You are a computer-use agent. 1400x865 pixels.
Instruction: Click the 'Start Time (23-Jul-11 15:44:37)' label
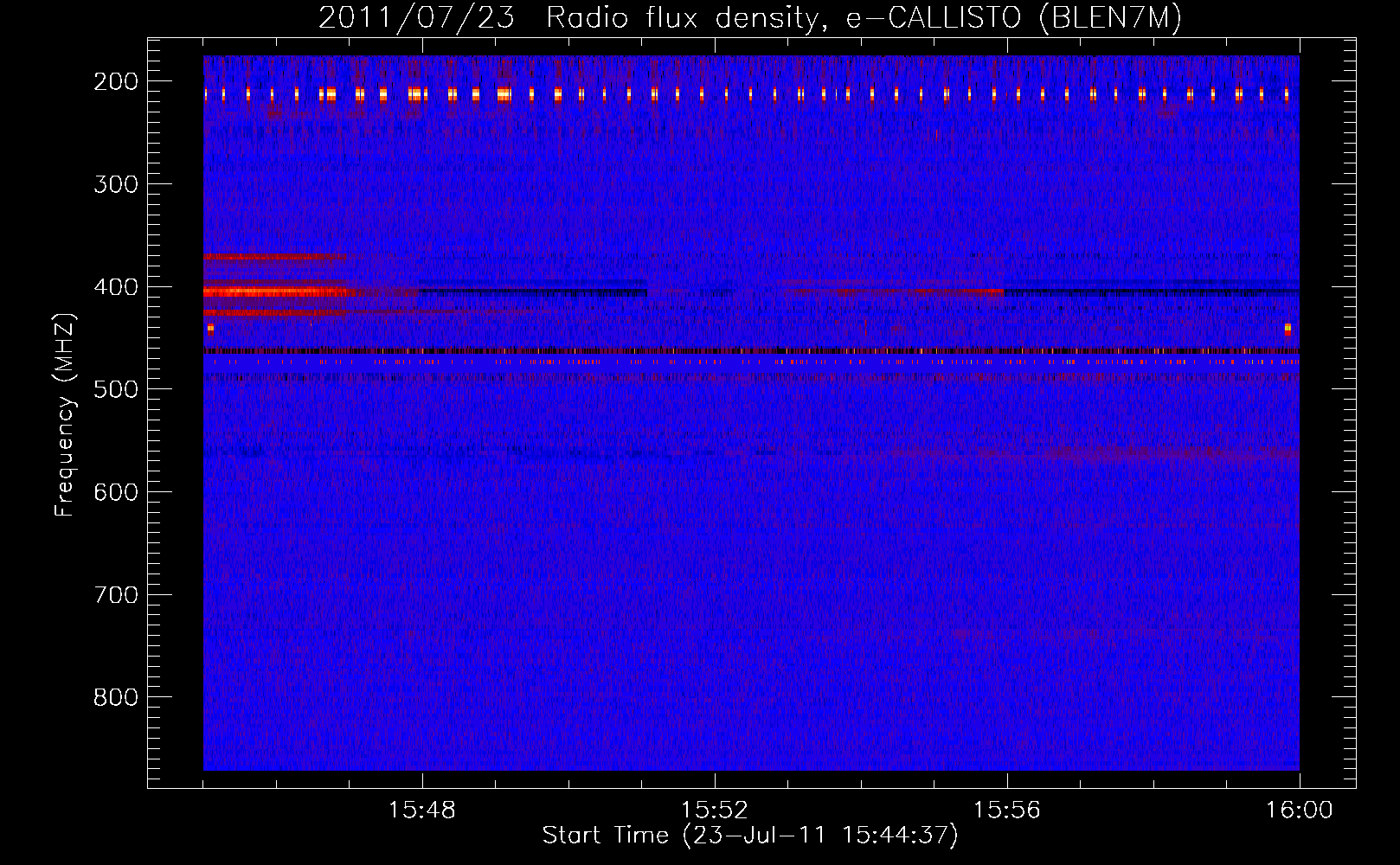[750, 836]
